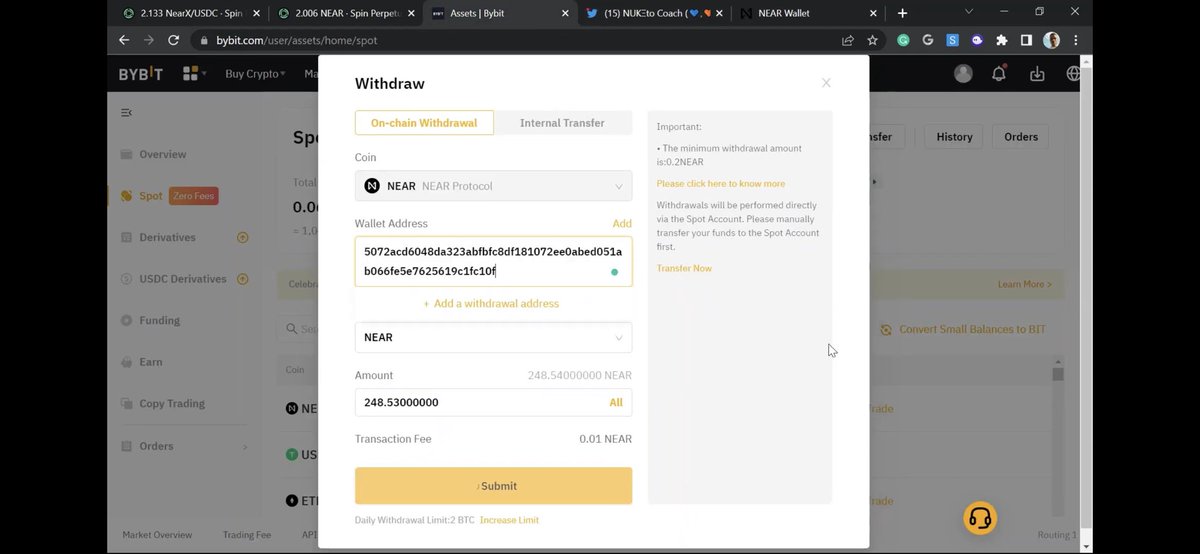Click the Learn More link in banner

[1024, 285]
